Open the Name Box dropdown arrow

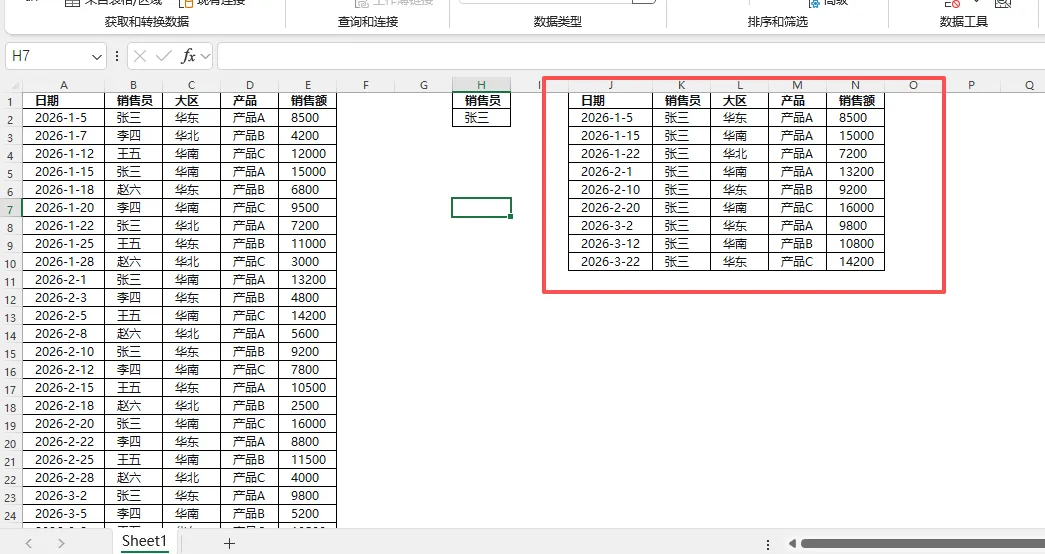point(97,57)
